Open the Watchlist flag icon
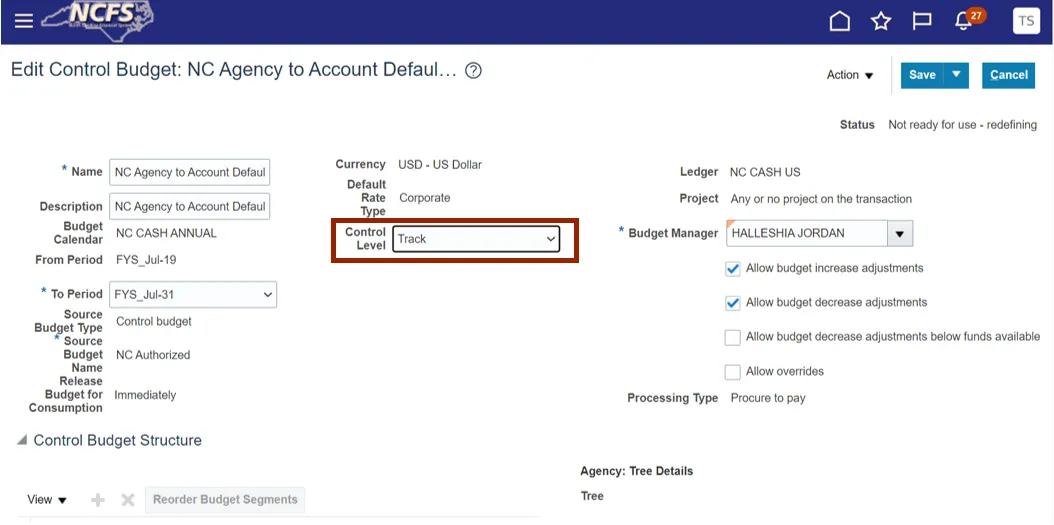The image size is (1054, 525). coord(922,21)
